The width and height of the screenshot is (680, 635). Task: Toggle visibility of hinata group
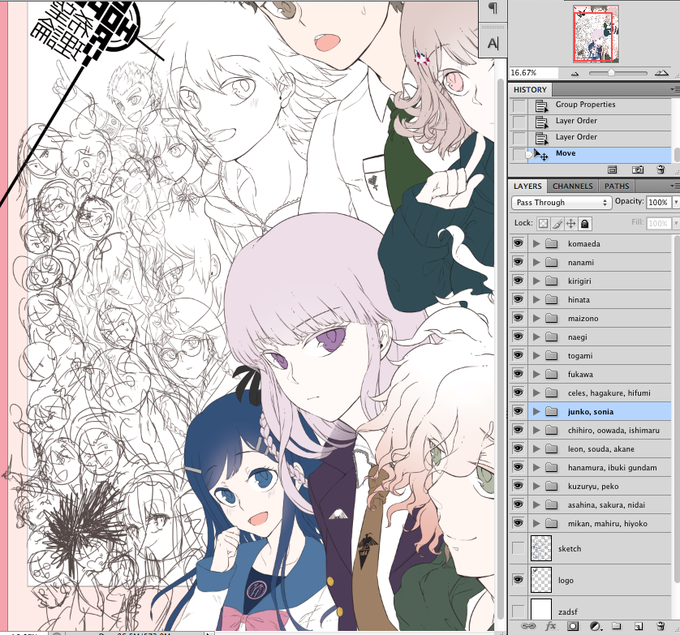pos(518,299)
